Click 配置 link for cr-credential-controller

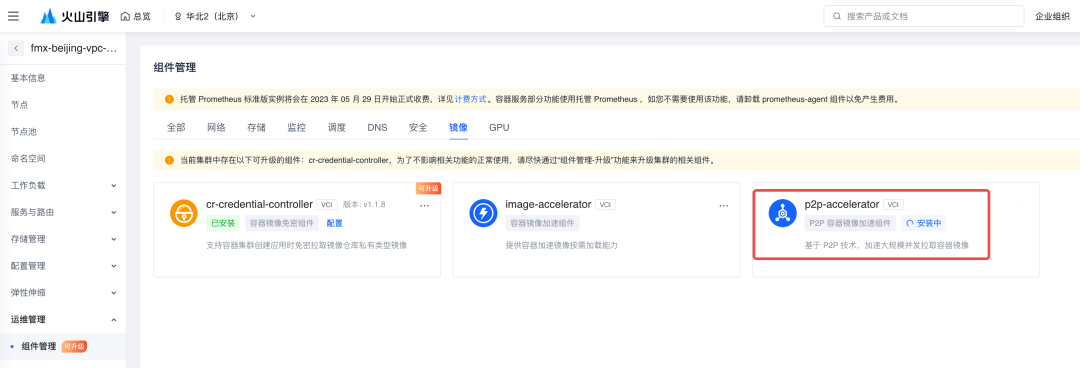(335, 223)
